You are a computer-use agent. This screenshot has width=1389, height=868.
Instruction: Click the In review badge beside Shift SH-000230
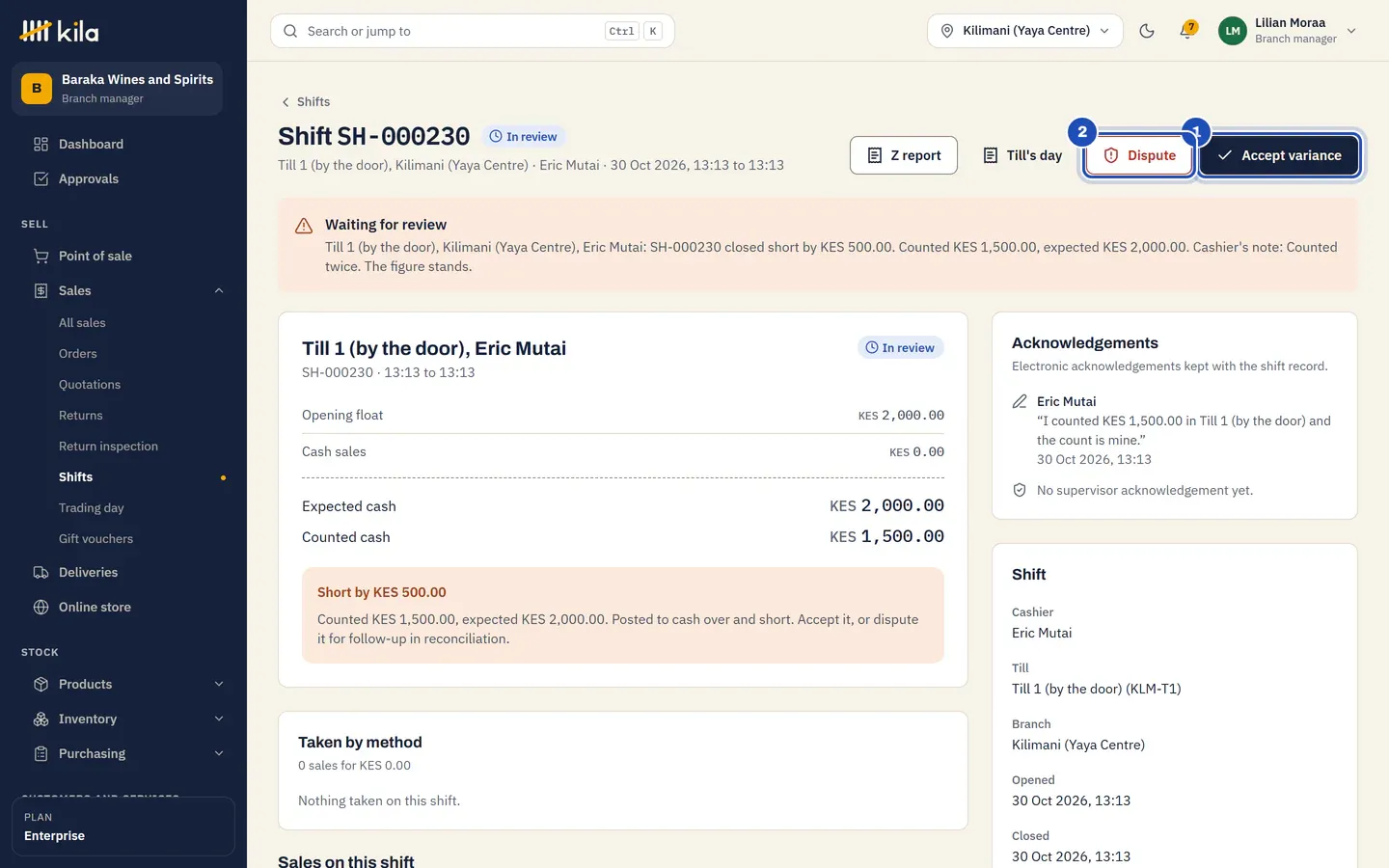pyautogui.click(x=524, y=137)
